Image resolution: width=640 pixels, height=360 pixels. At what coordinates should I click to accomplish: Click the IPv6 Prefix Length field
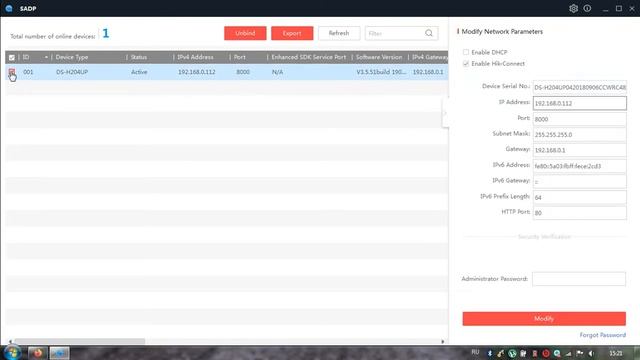point(580,197)
